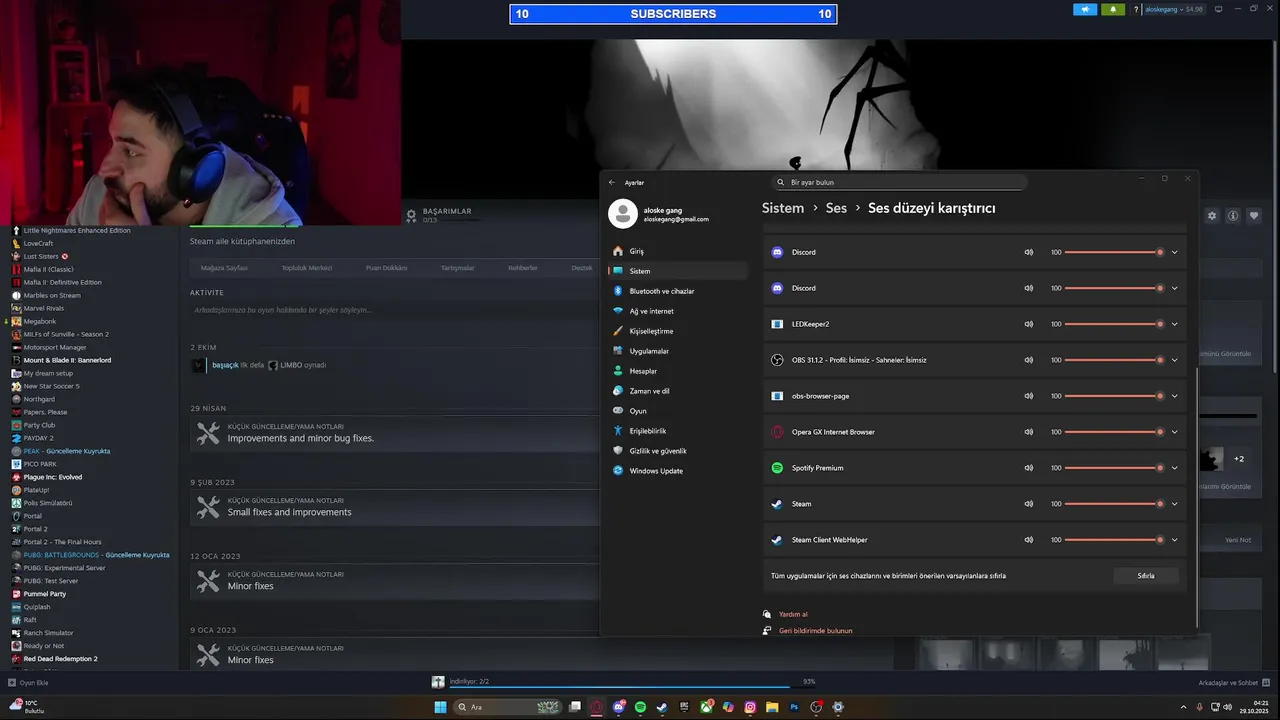Mute LEDKeeper2 with its speaker icon
1280x720 pixels.
tap(1028, 324)
